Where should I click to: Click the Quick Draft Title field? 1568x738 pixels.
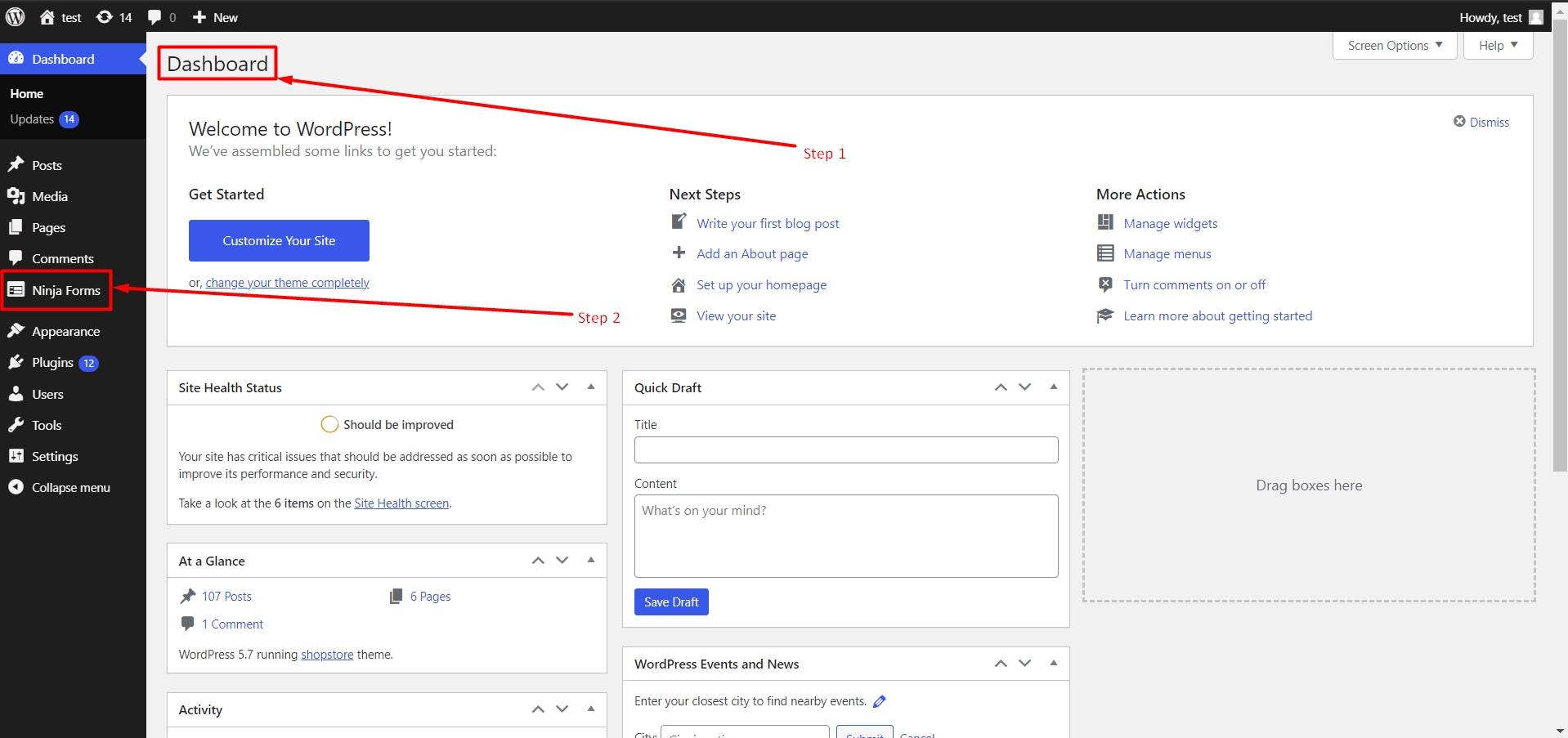[x=846, y=450]
